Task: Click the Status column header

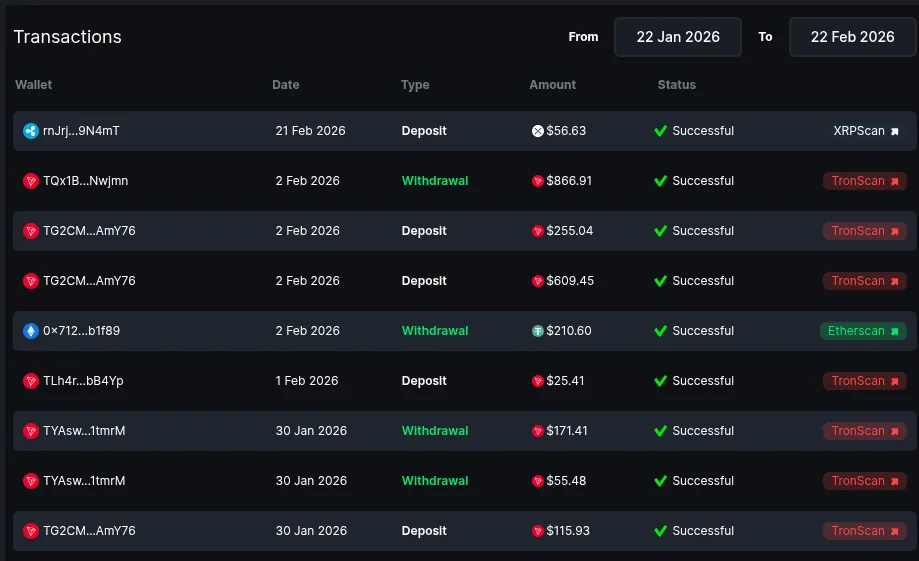Action: pos(676,84)
